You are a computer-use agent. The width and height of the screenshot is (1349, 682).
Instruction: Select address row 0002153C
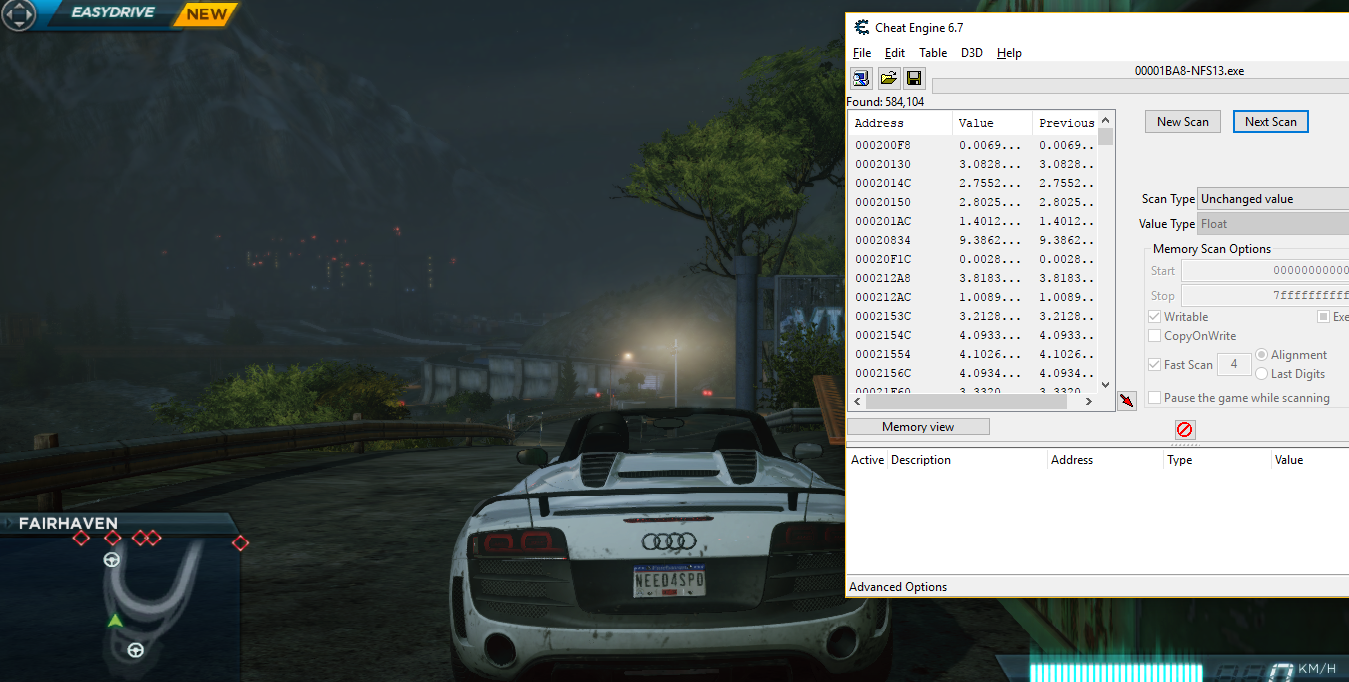(972, 316)
